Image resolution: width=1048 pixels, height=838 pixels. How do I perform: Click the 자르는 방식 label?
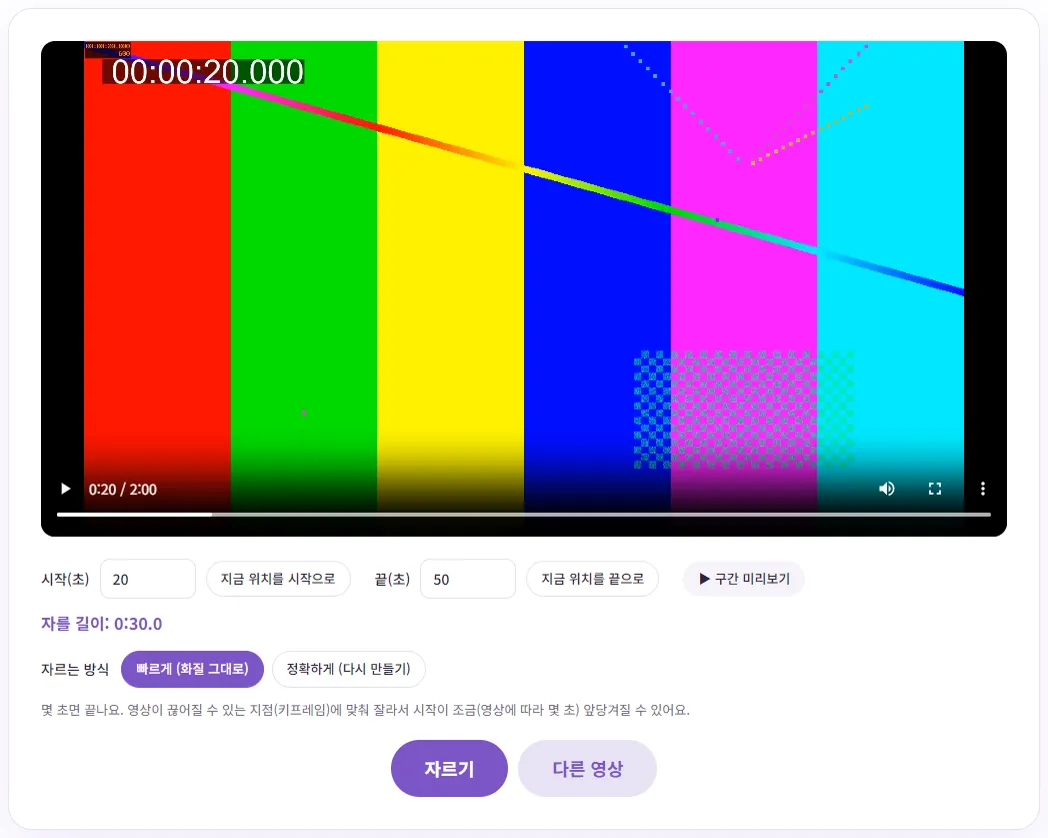75,669
